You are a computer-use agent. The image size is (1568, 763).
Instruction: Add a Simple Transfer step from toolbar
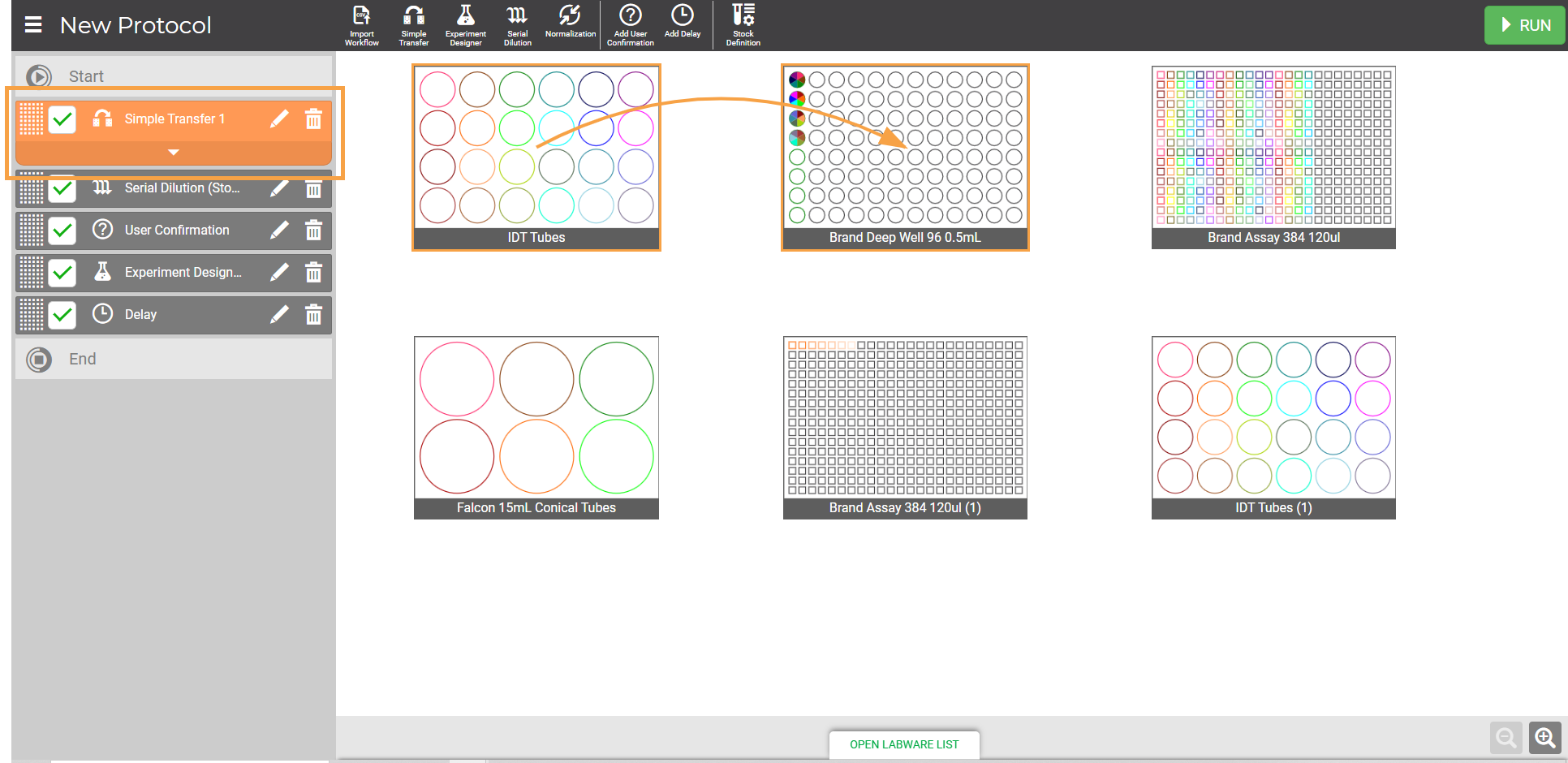(414, 25)
